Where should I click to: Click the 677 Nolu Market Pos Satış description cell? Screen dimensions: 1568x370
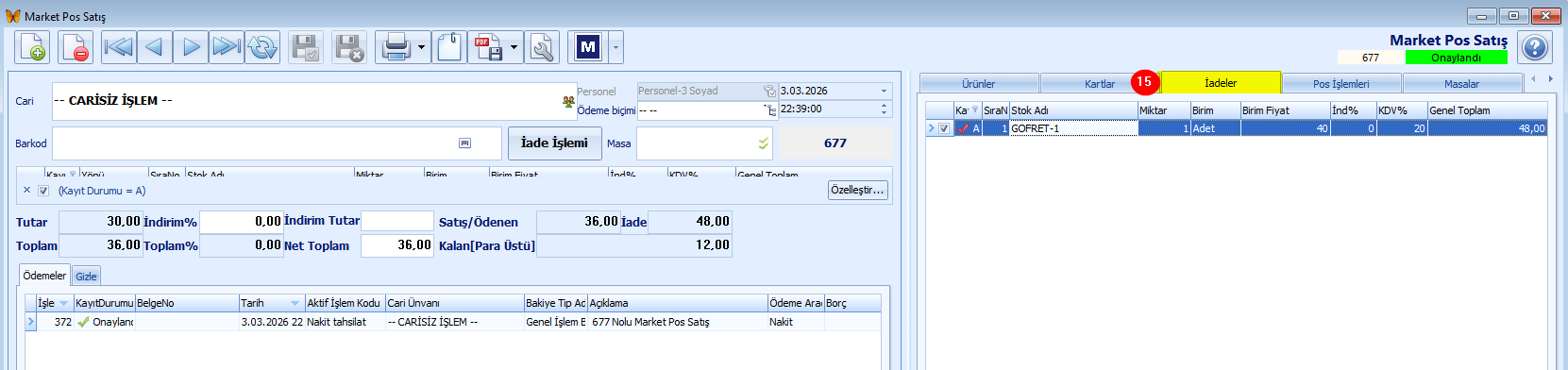point(678,322)
